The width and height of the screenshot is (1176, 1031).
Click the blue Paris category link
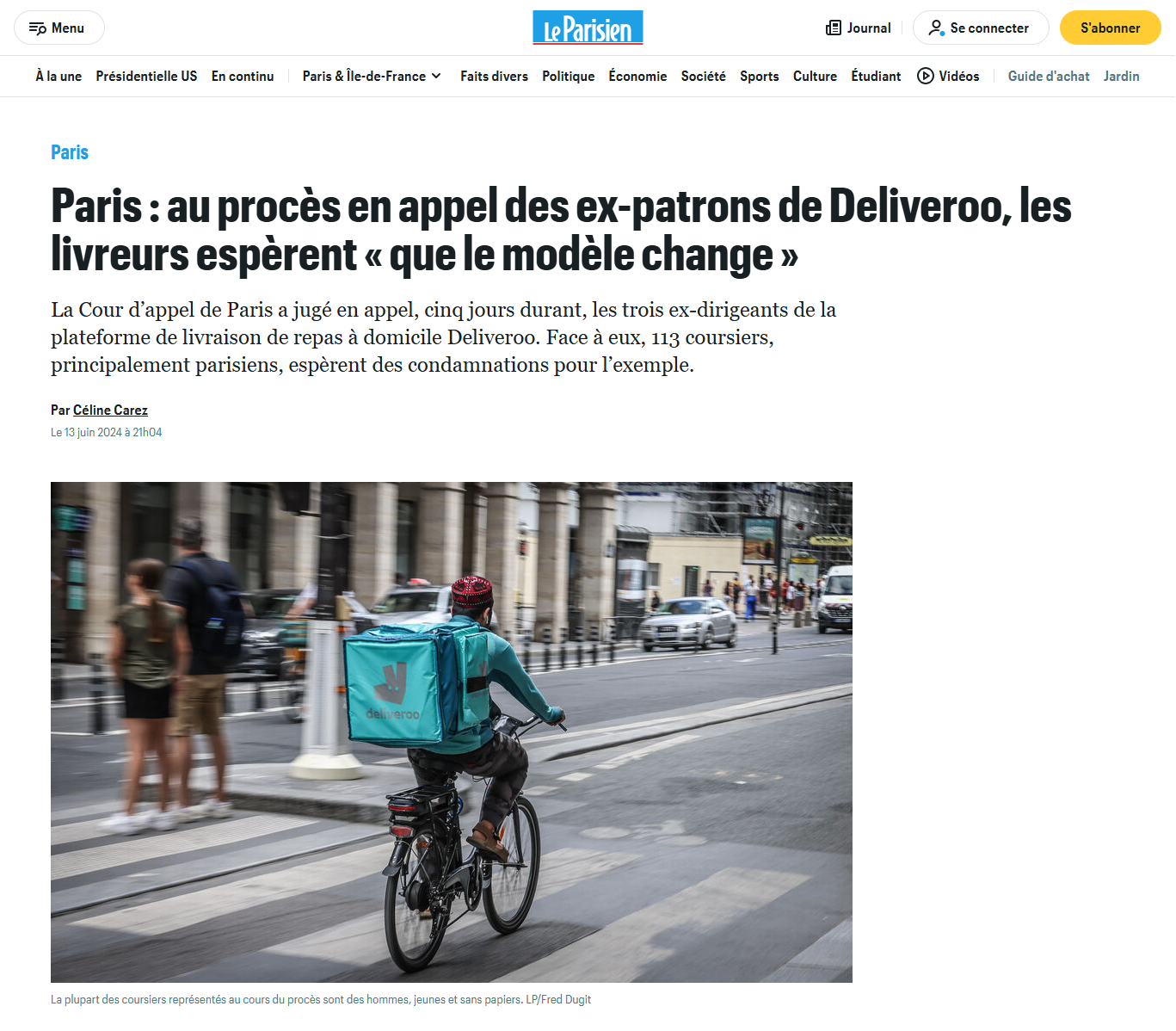point(70,152)
